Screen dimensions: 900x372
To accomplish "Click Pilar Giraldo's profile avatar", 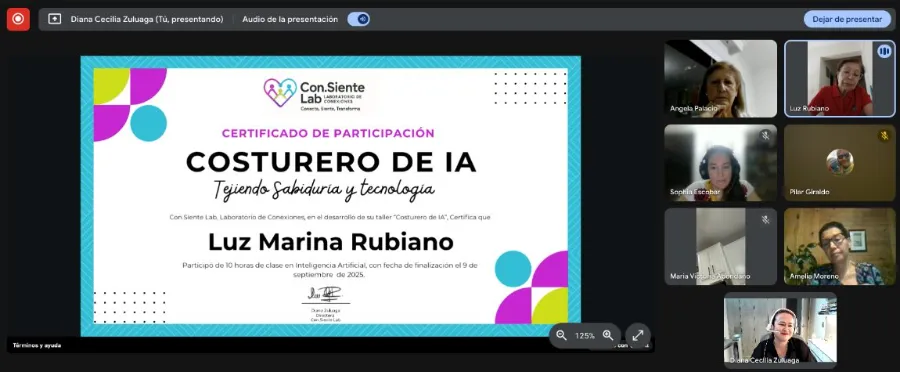I will pyautogui.click(x=840, y=162).
